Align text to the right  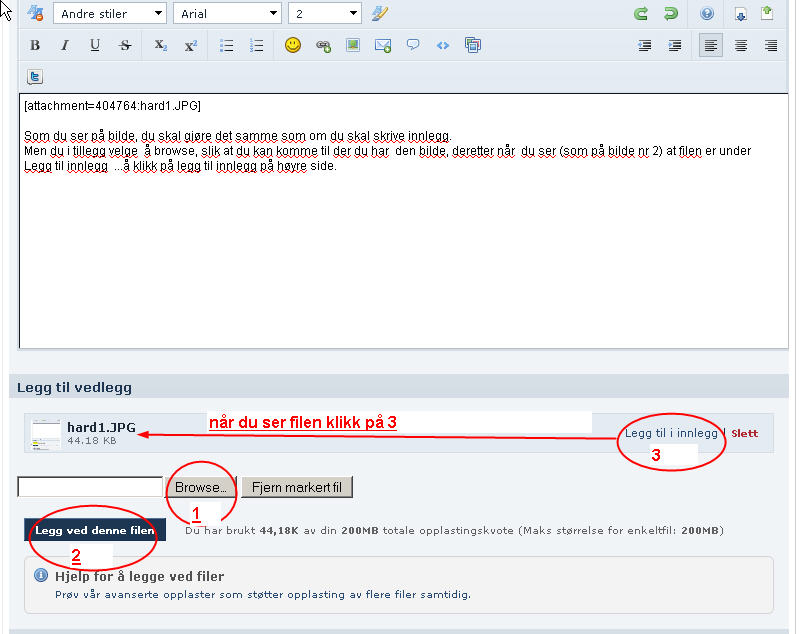point(771,46)
